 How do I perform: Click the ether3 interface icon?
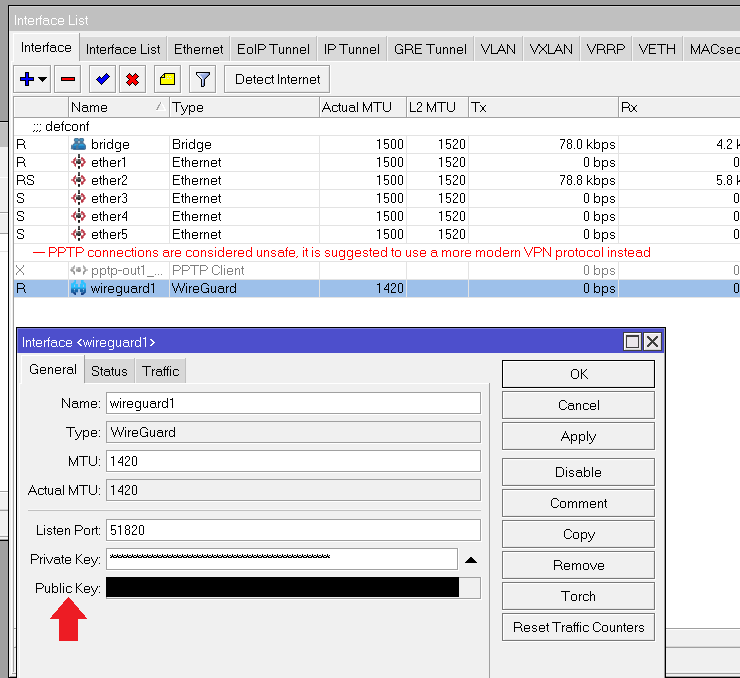coord(78,198)
